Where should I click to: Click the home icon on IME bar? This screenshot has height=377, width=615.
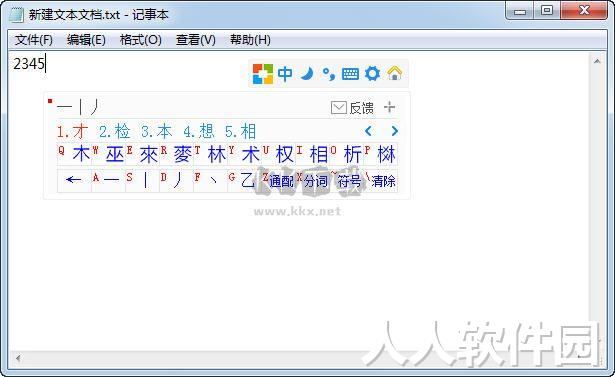point(395,73)
